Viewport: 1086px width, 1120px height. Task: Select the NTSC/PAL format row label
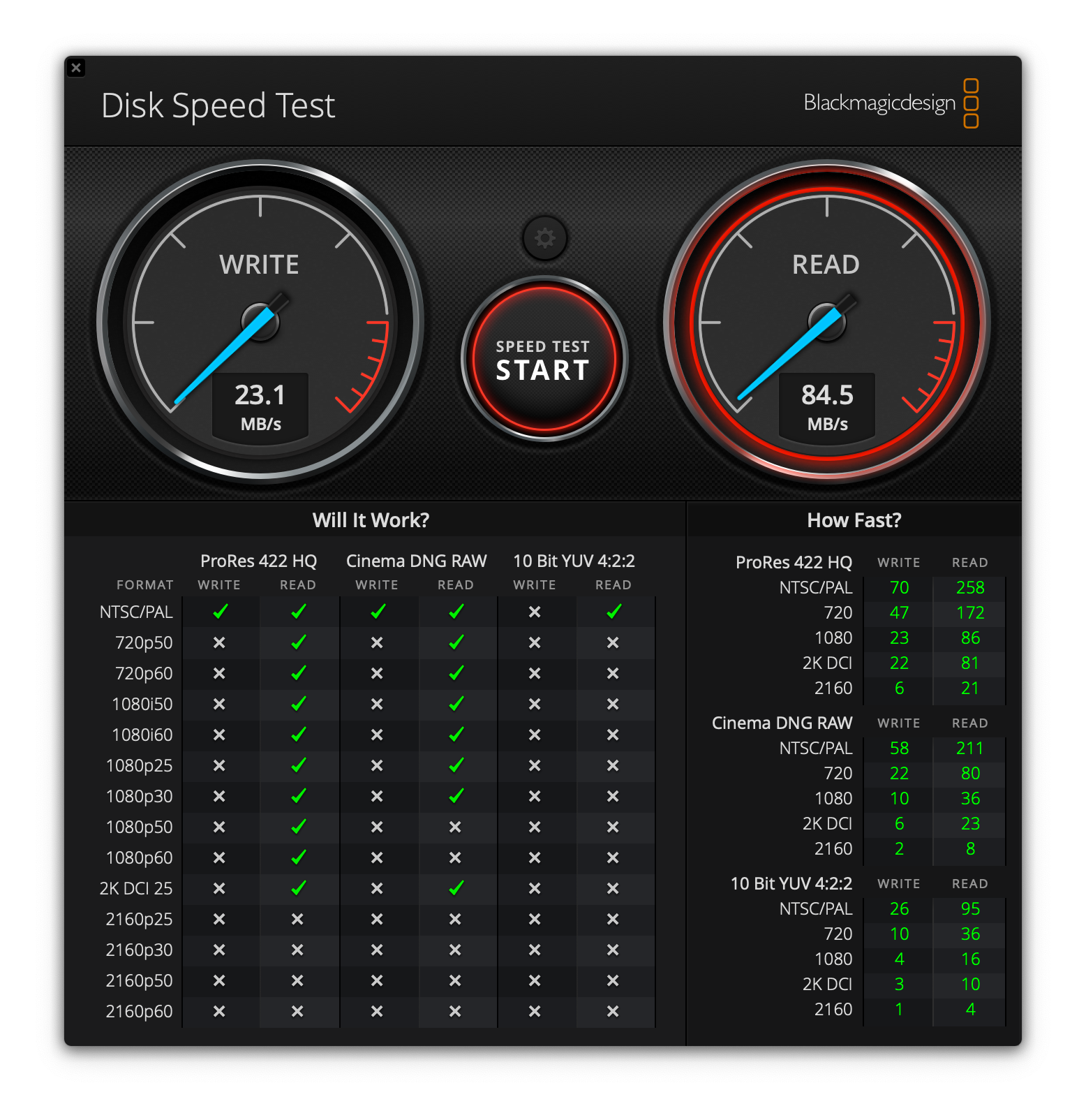tap(136, 612)
